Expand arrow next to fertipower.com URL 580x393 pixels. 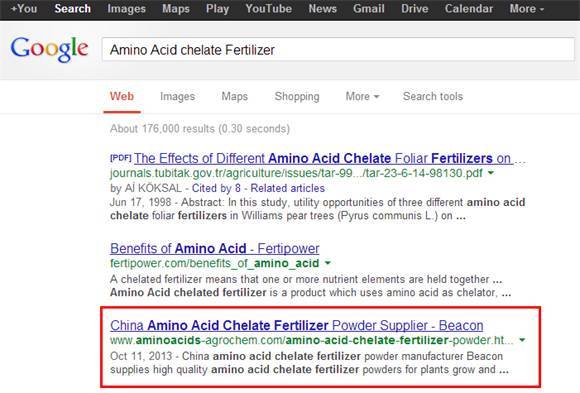(x=327, y=263)
